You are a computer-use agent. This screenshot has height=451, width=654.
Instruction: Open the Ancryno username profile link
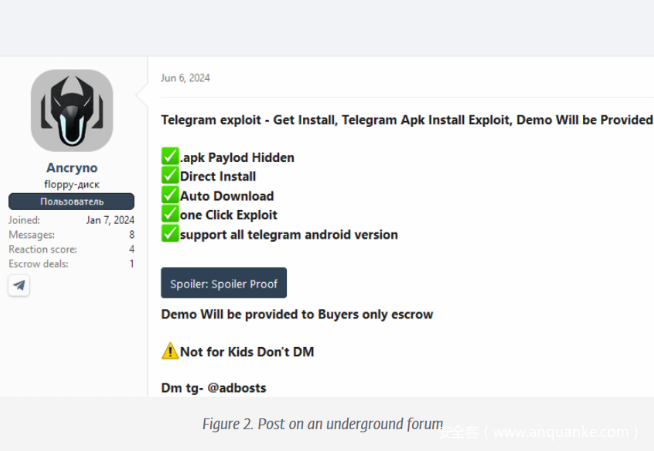(72, 168)
